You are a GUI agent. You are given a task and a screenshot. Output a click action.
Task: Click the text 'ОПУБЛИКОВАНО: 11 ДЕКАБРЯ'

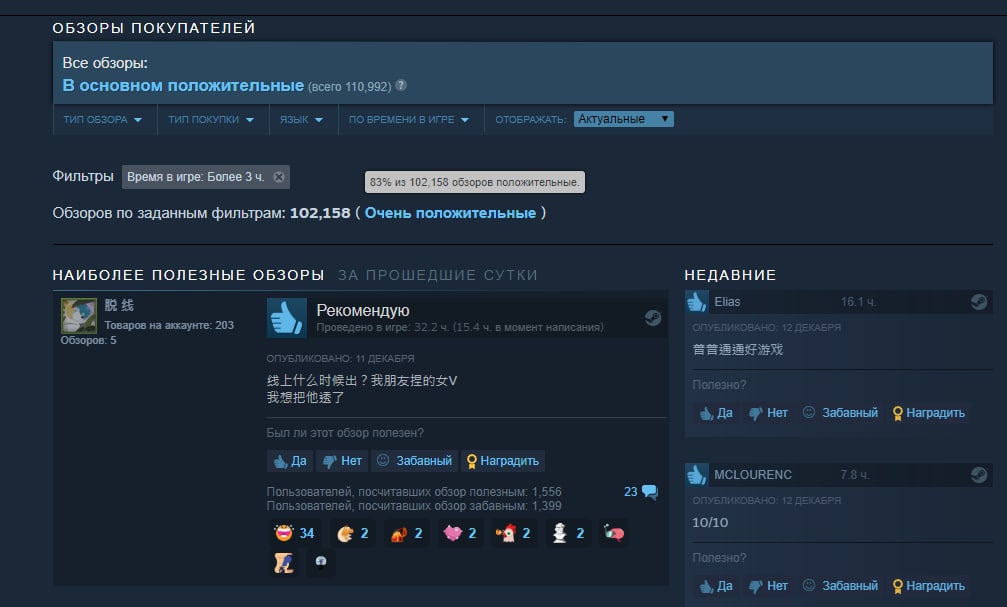[x=340, y=358]
